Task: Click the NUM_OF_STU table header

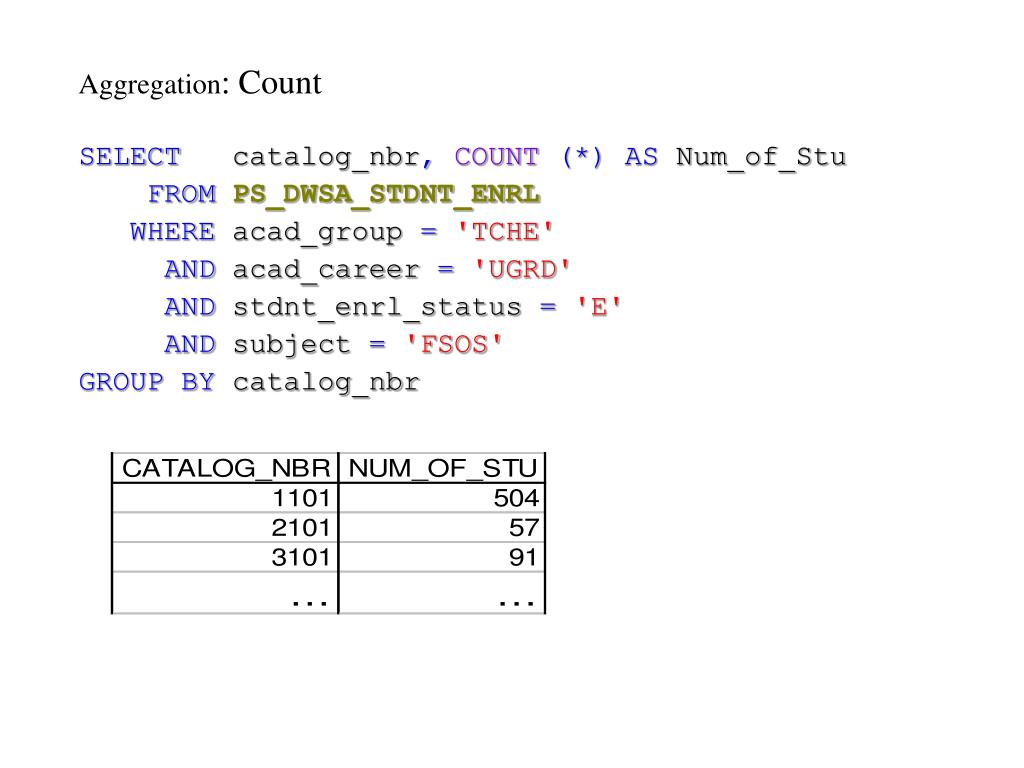Action: click(442, 468)
